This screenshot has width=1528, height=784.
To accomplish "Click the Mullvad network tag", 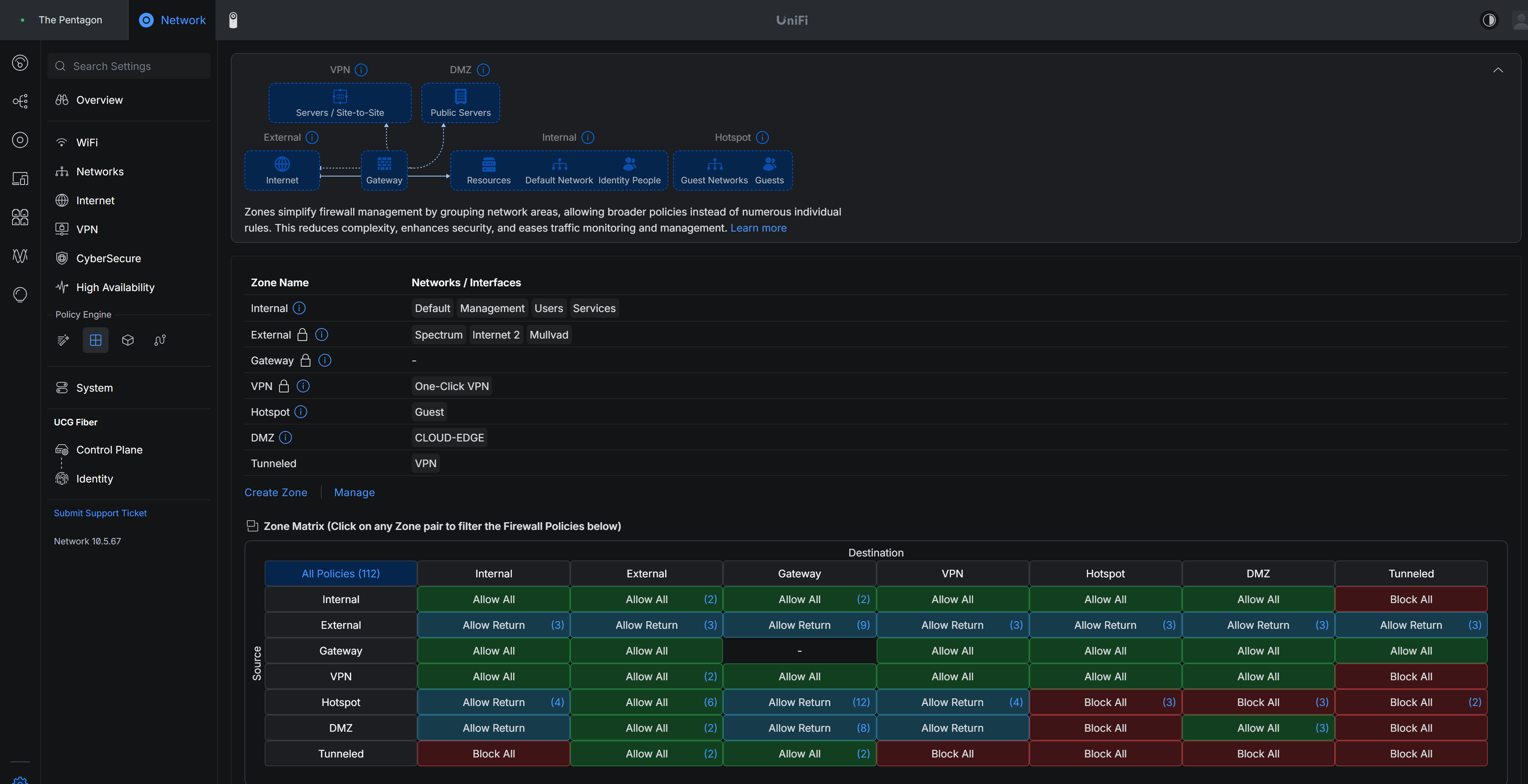I will 549,335.
